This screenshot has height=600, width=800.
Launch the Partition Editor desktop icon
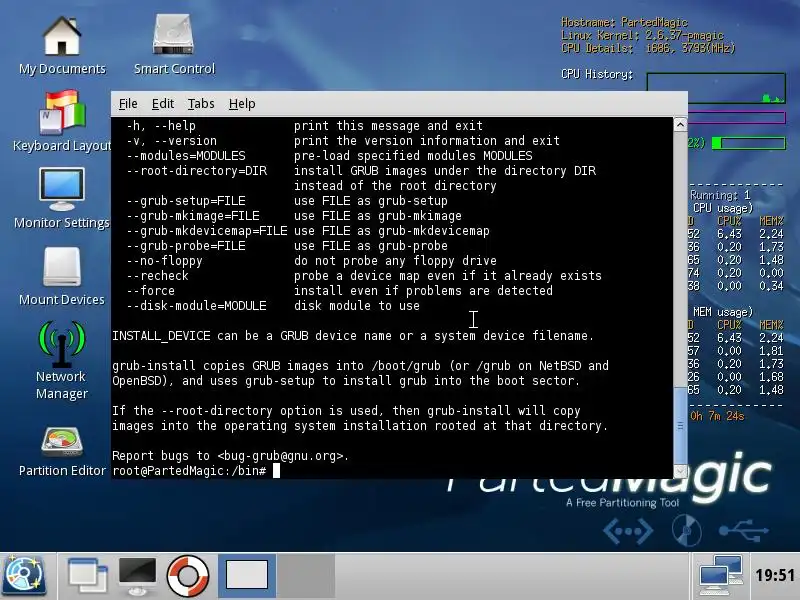click(62, 452)
